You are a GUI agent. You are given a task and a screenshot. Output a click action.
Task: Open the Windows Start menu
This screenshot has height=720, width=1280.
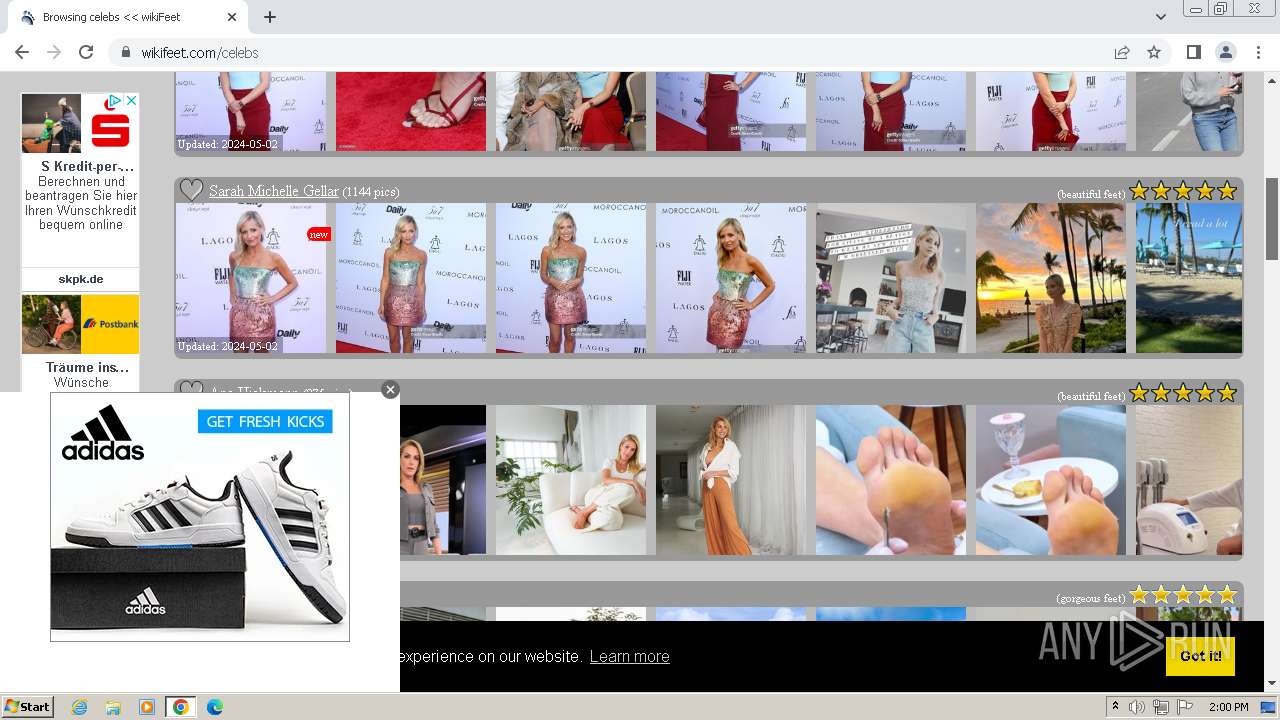(x=27, y=707)
